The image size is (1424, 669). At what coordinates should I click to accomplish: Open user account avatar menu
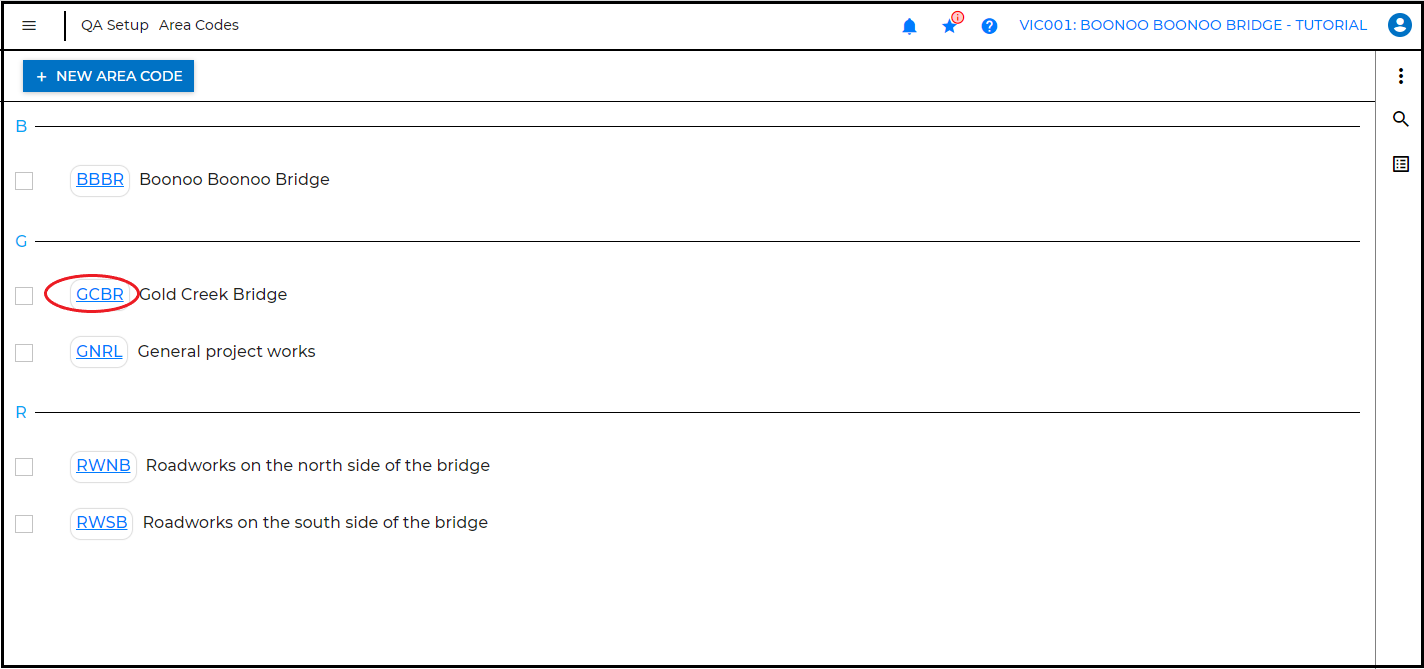tap(1399, 26)
